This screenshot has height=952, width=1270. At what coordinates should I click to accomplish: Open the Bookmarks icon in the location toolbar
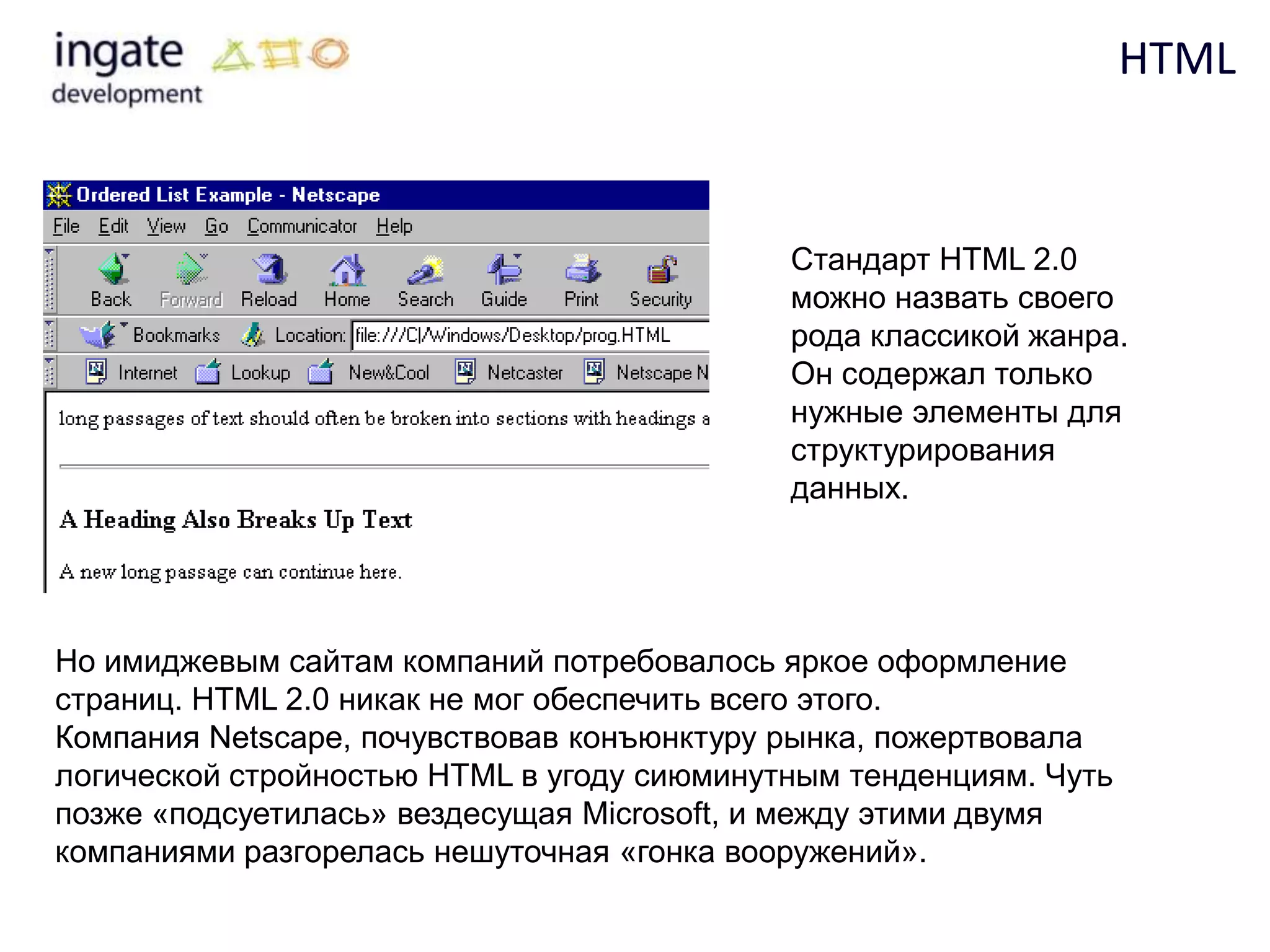click(x=97, y=335)
